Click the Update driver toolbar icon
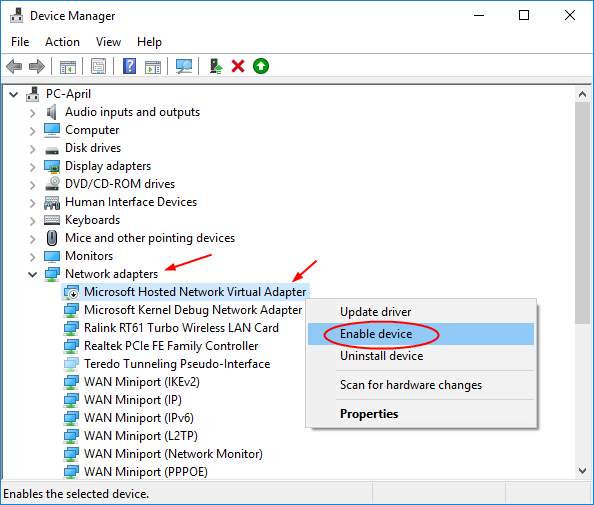Viewport: 594px width, 505px height. coord(216,67)
